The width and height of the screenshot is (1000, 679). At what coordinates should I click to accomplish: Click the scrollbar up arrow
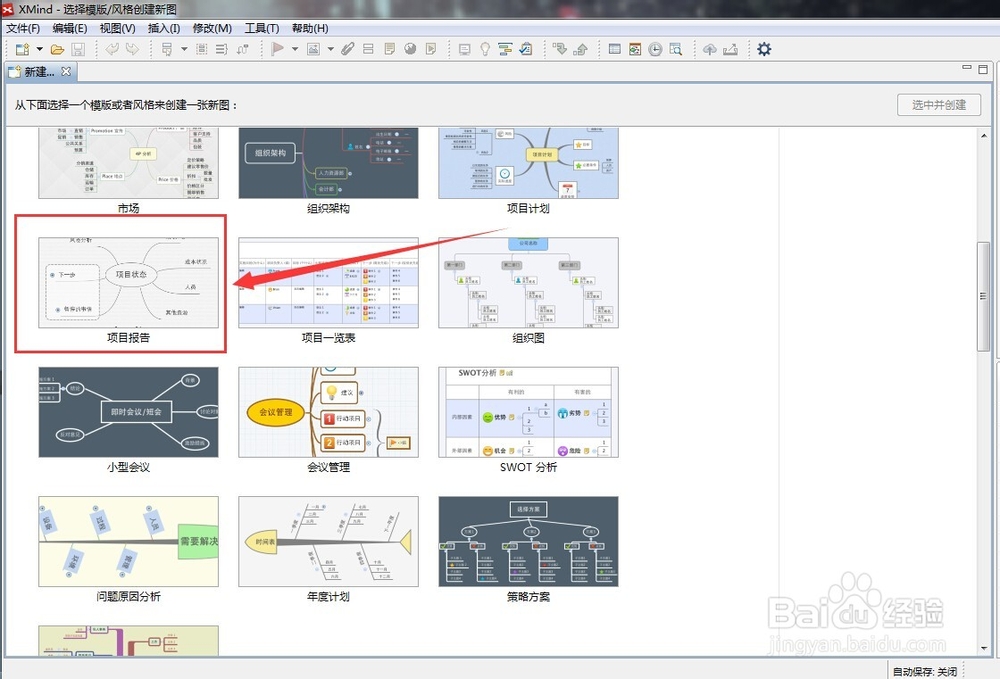[x=983, y=135]
